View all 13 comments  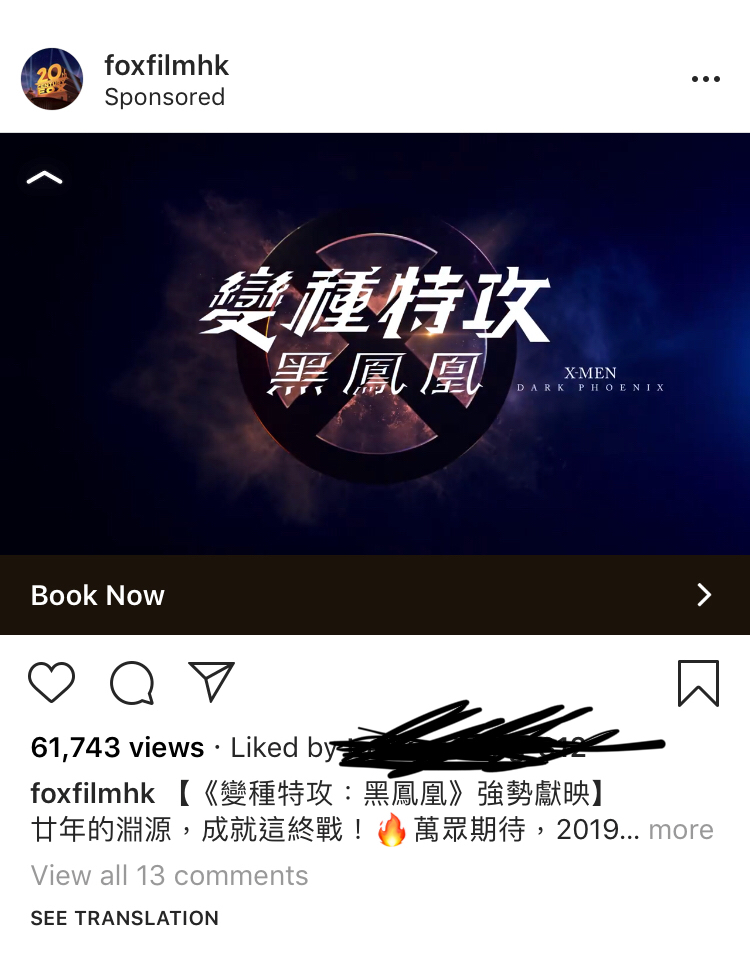click(x=170, y=875)
